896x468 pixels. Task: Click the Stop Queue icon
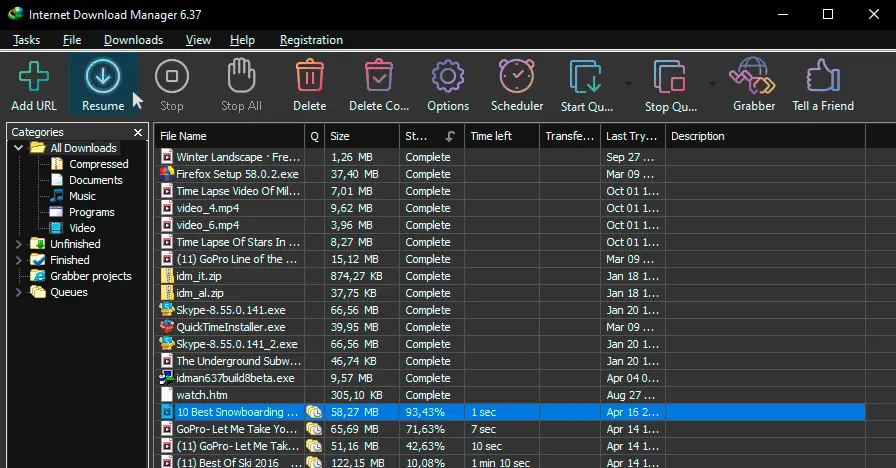[x=670, y=77]
